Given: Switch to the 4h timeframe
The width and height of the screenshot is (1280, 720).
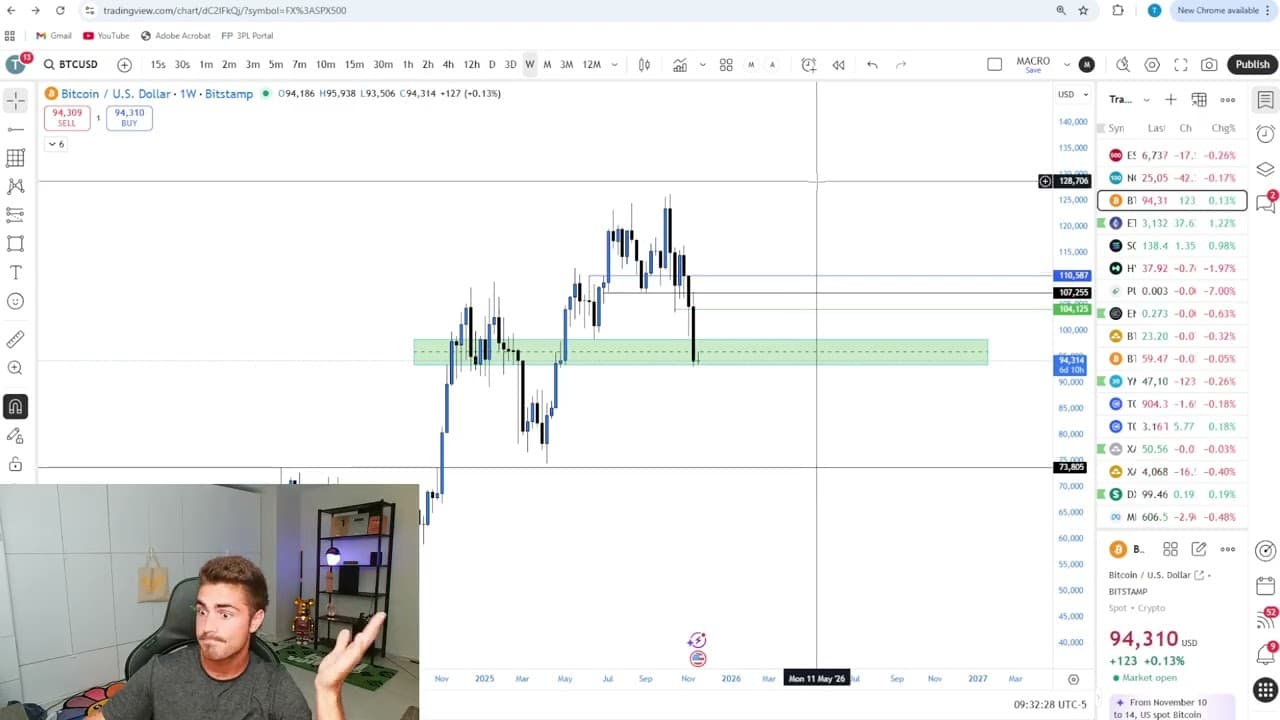Looking at the screenshot, I should coord(448,65).
